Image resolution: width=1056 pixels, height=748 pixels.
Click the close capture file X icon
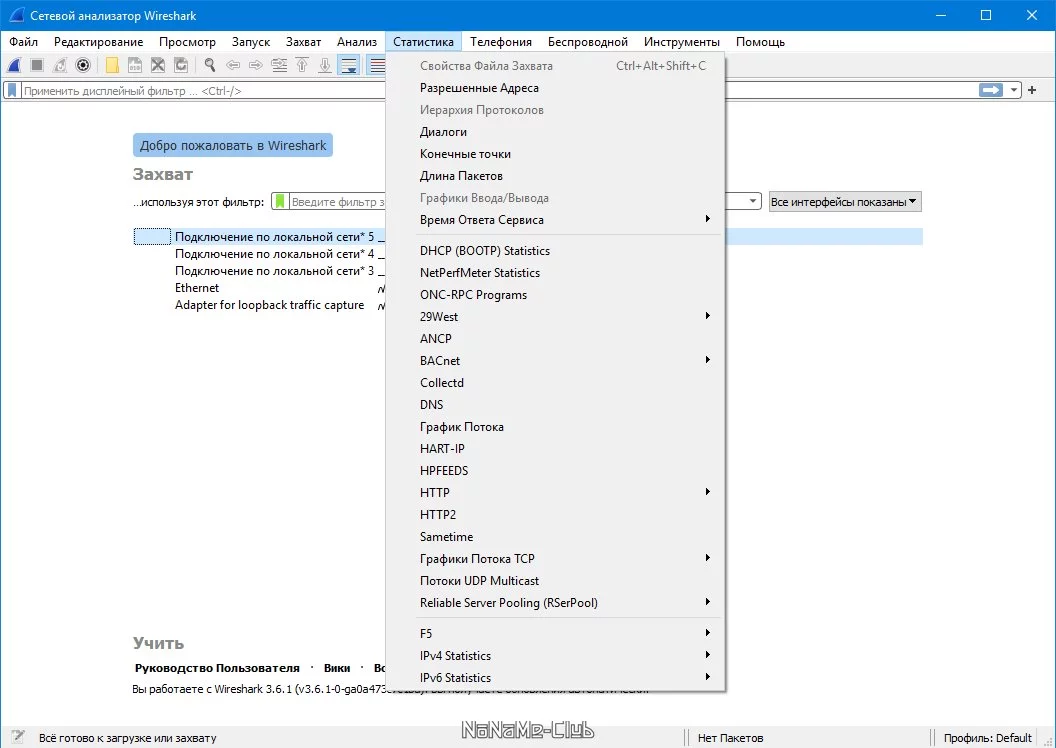pyautogui.click(x=158, y=65)
